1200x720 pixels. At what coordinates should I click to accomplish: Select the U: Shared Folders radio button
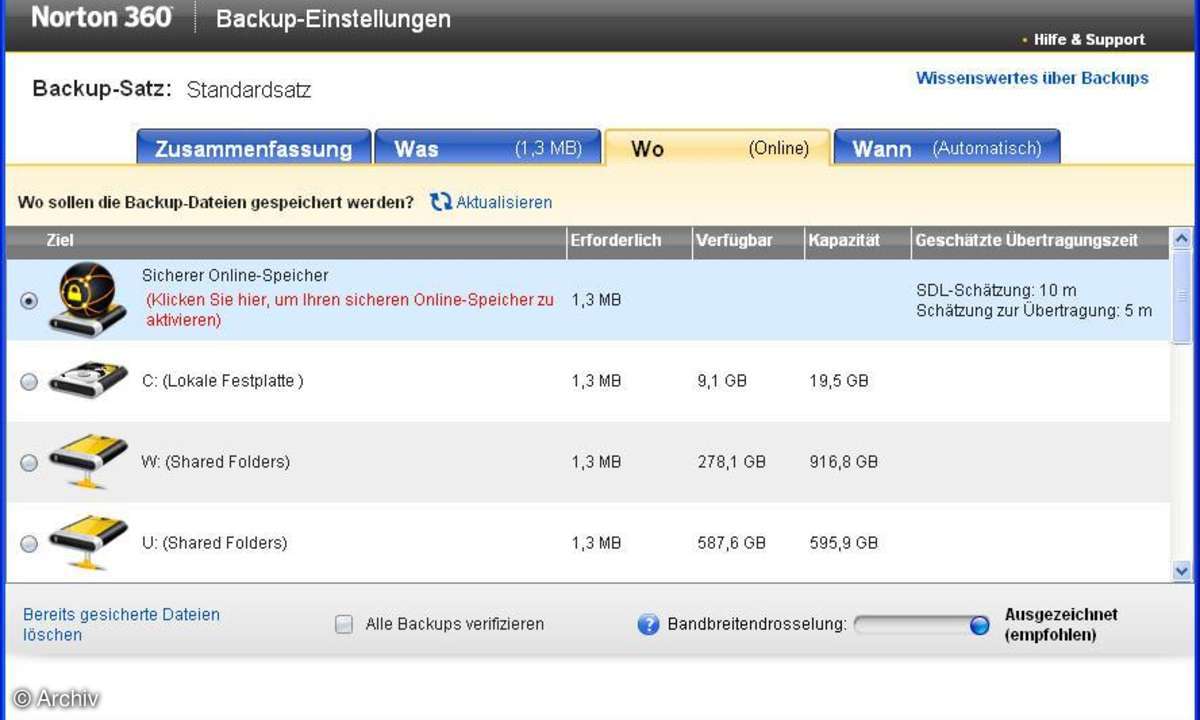click(x=29, y=543)
